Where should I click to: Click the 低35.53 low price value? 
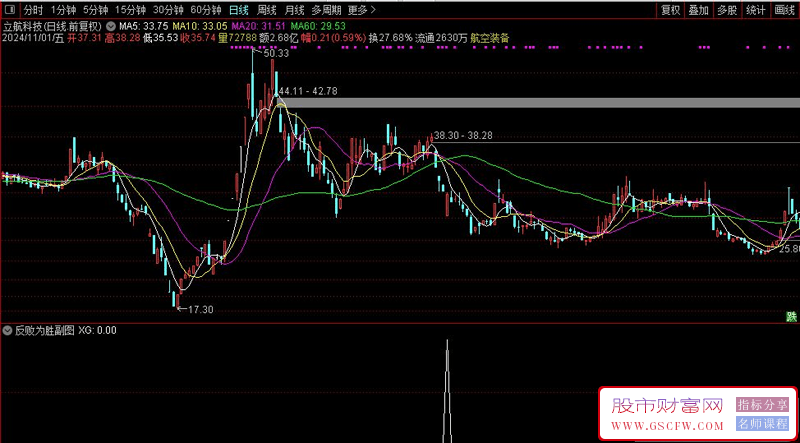coord(160,38)
